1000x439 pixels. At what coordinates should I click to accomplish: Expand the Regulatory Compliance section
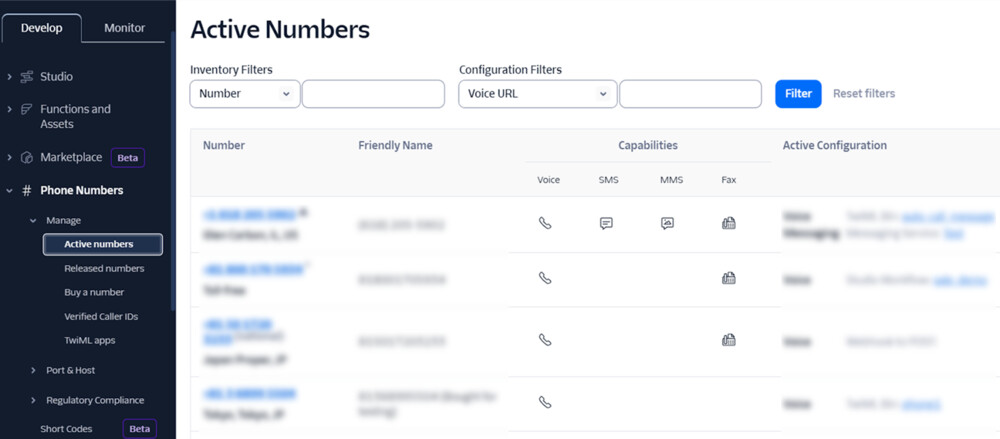click(34, 400)
